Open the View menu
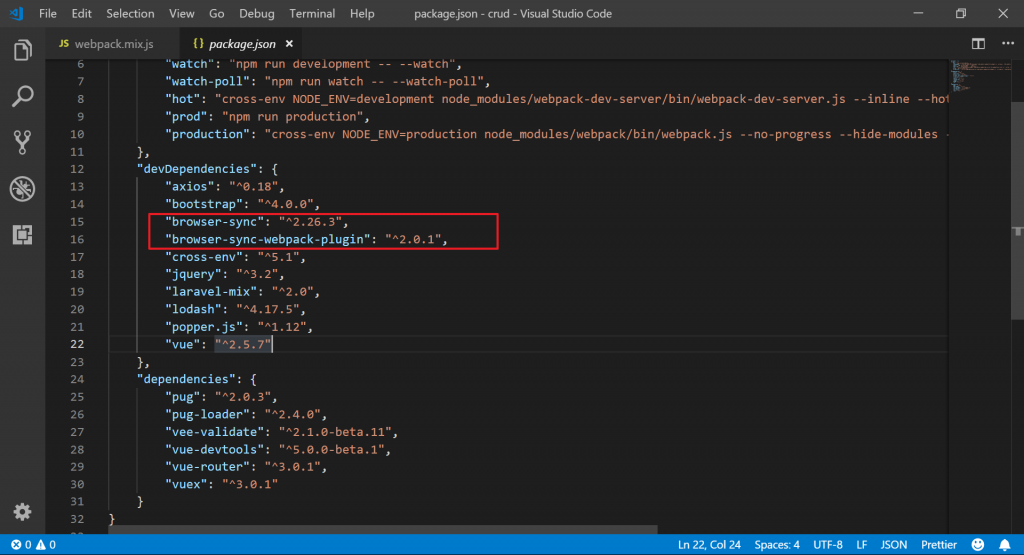The width and height of the screenshot is (1024, 555). coord(182,13)
